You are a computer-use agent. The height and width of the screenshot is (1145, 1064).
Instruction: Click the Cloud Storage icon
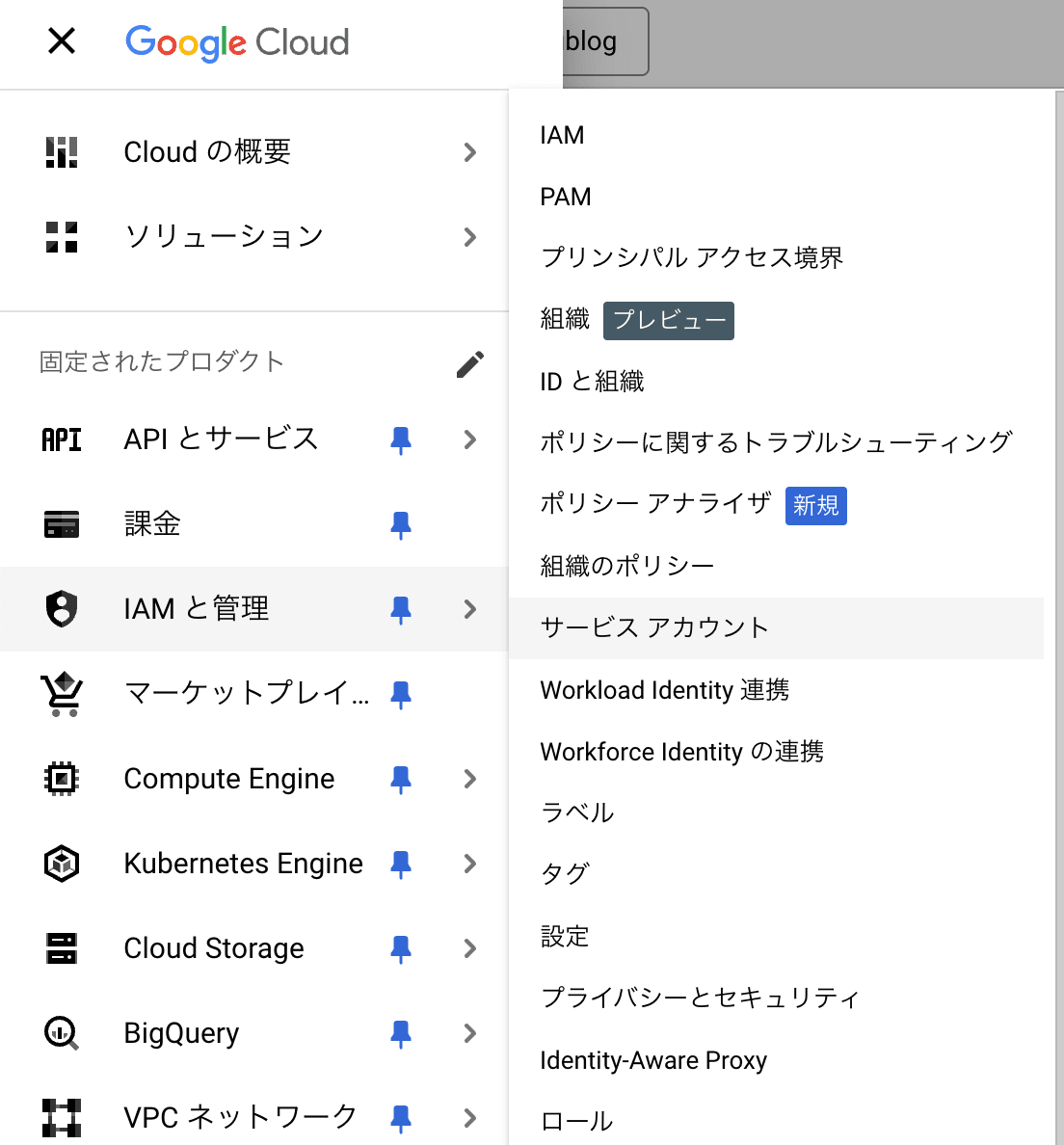(62, 947)
